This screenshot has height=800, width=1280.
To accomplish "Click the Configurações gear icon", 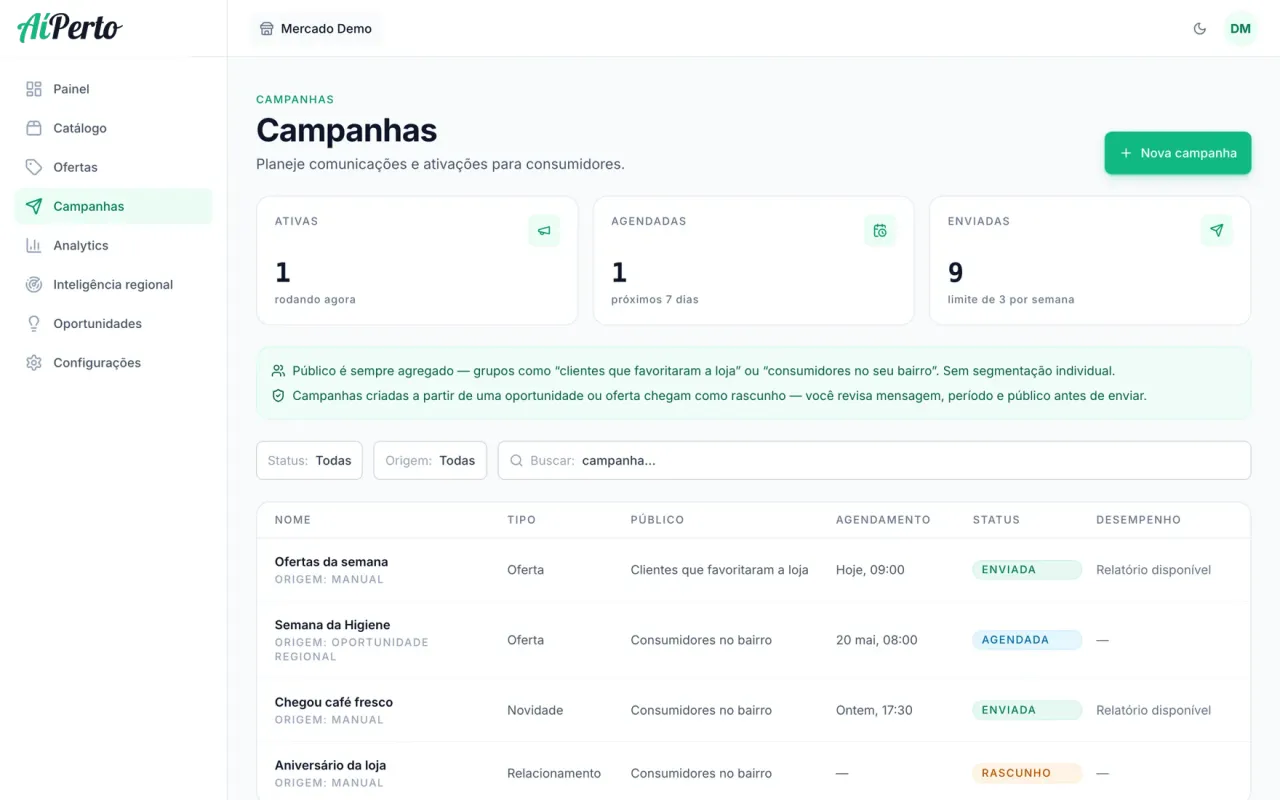I will click(34, 362).
